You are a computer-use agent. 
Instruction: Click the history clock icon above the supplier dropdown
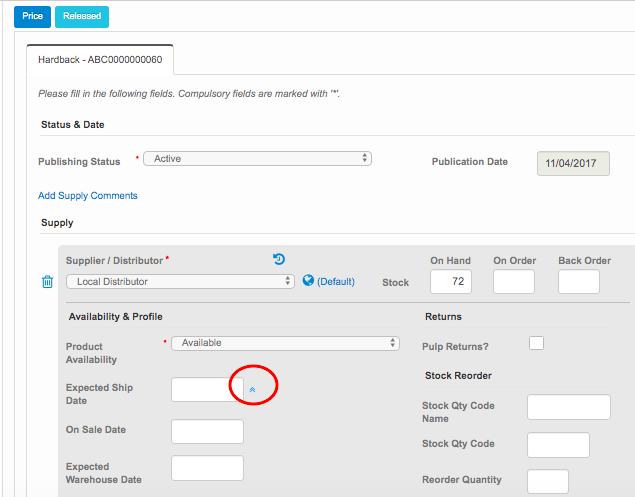click(x=279, y=260)
